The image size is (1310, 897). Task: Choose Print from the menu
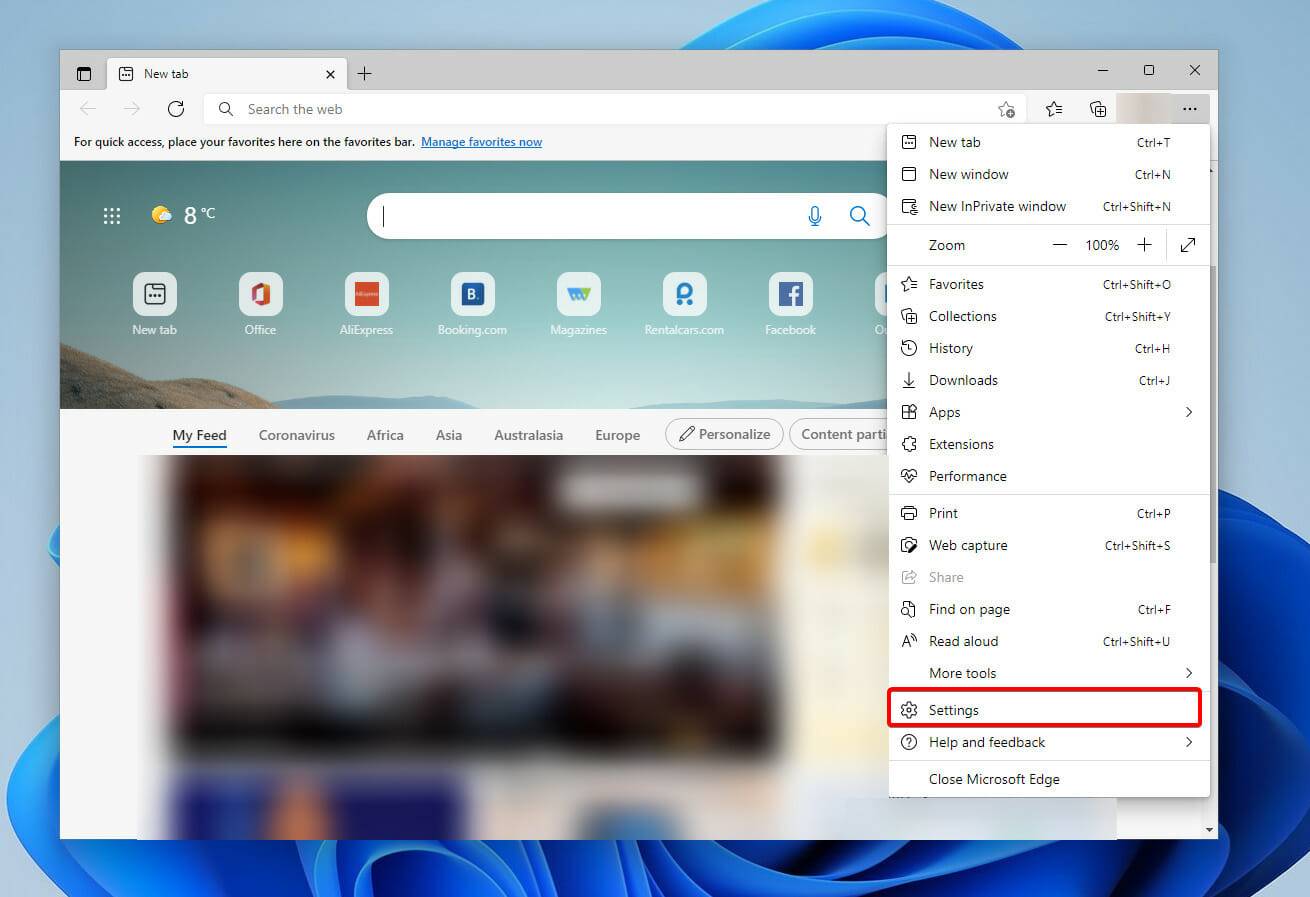point(1048,513)
